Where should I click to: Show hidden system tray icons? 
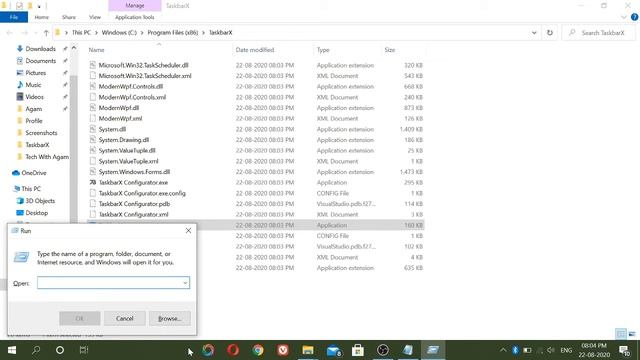point(503,350)
